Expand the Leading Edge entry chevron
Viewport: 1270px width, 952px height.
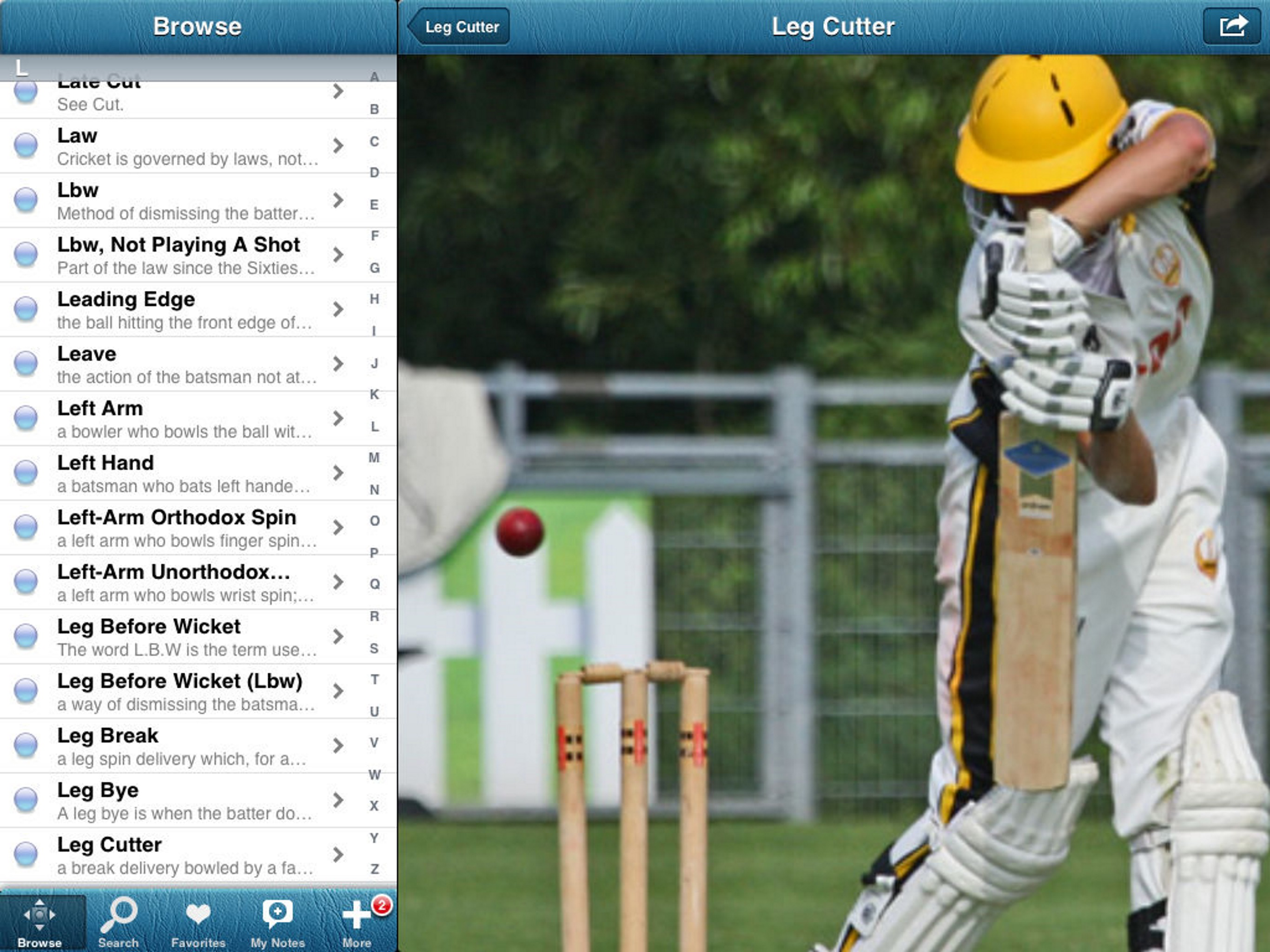[338, 309]
